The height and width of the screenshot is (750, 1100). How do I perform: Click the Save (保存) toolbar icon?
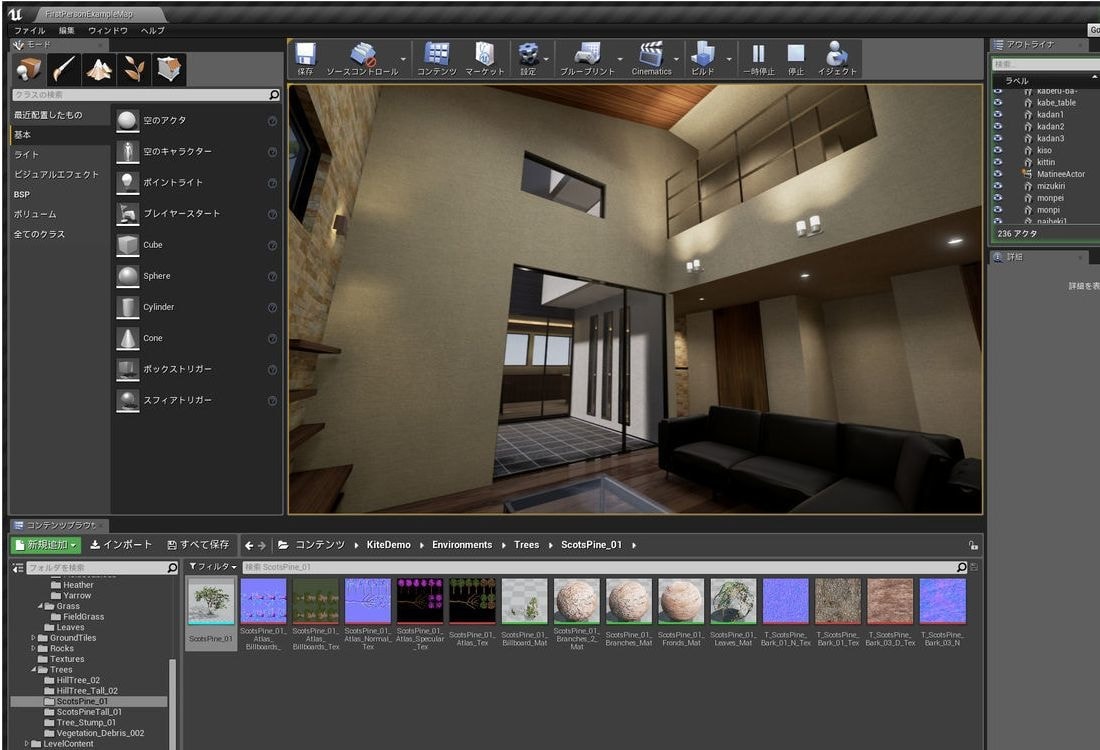point(306,58)
